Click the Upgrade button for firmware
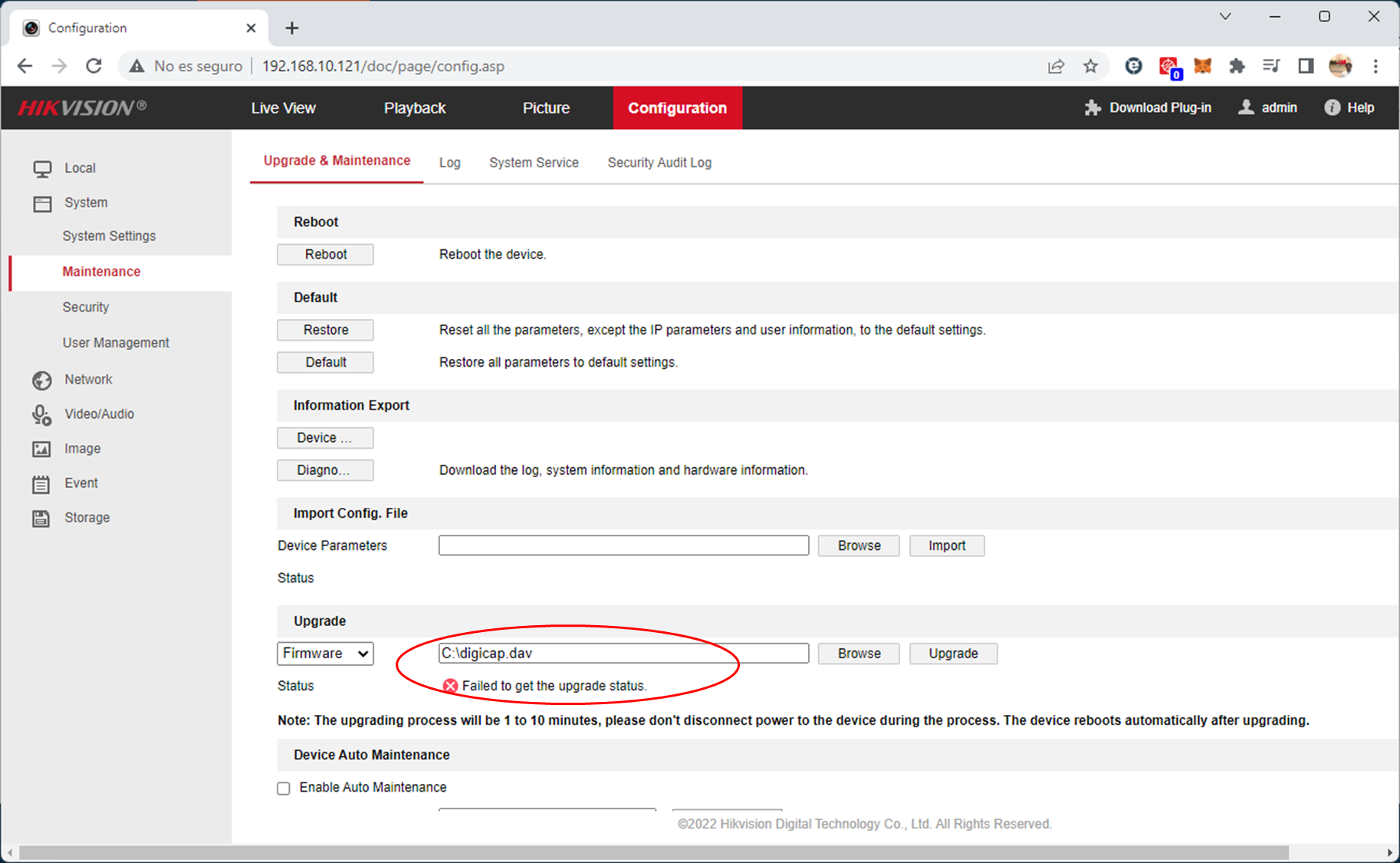This screenshot has height=863, width=1400. pyautogui.click(x=953, y=654)
